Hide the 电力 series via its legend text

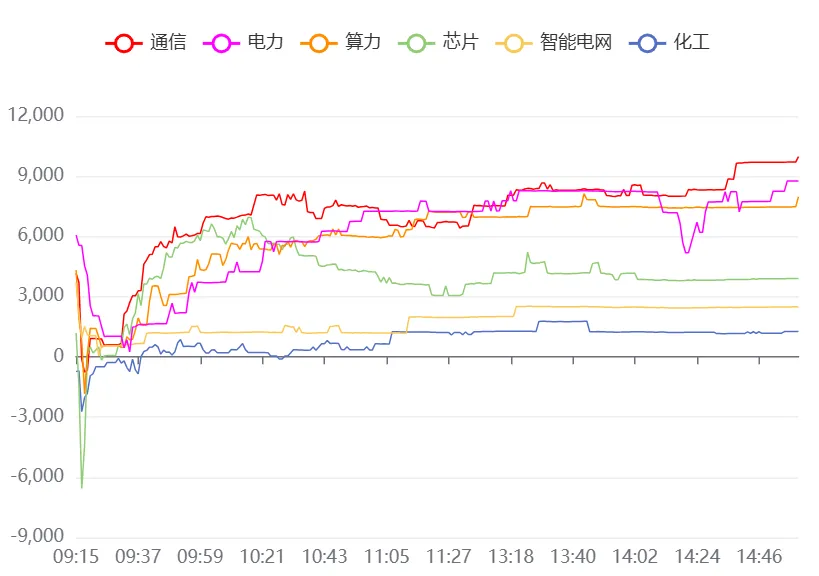(266, 43)
